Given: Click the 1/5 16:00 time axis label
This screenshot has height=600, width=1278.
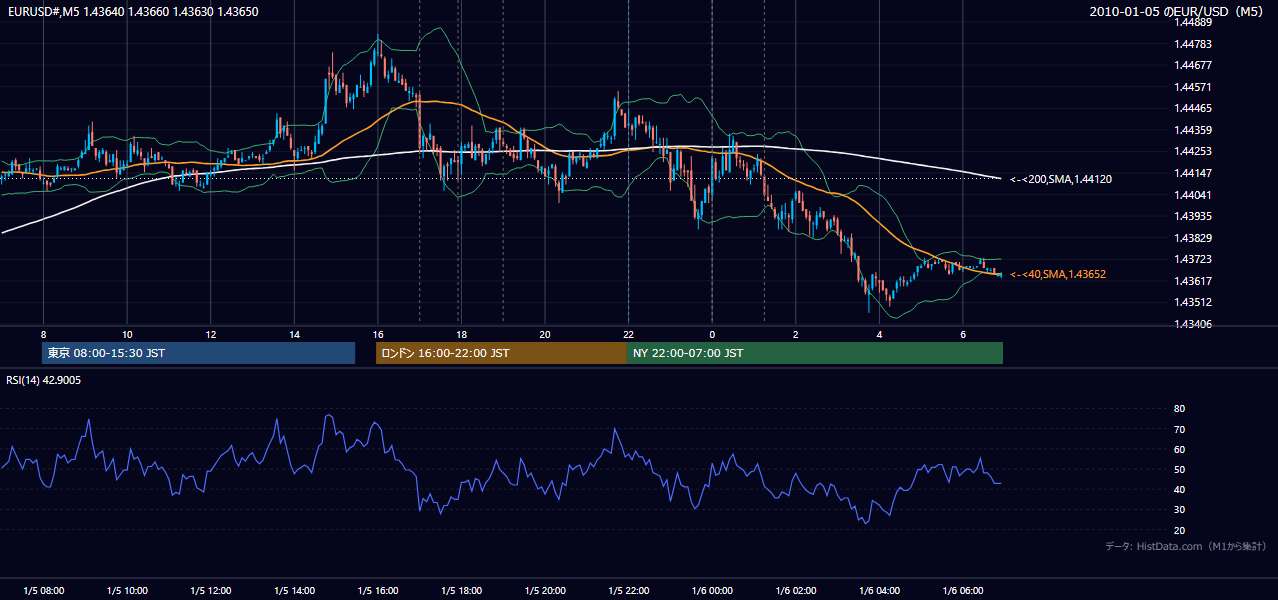Looking at the screenshot, I should click(377, 591).
